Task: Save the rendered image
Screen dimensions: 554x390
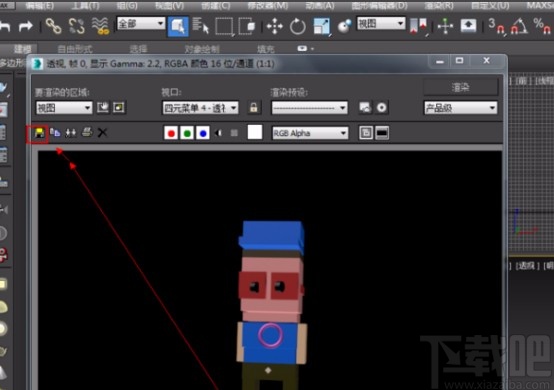Action: (39, 133)
